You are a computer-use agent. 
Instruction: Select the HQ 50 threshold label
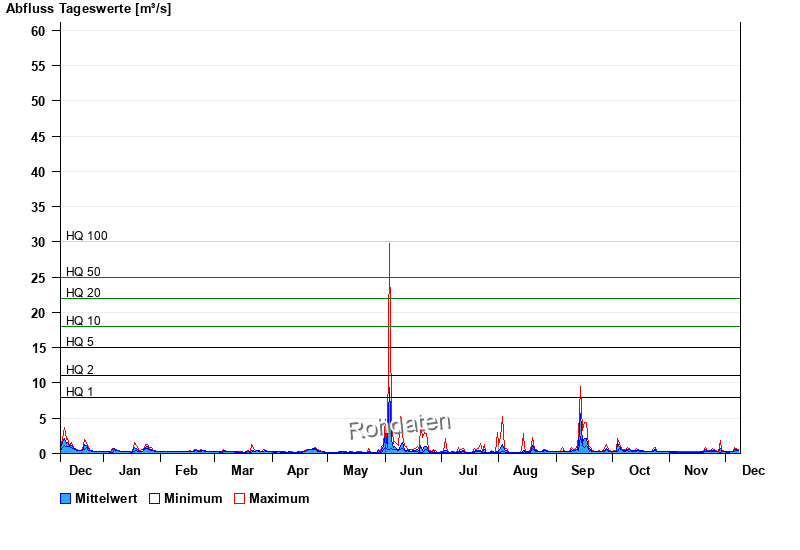click(83, 272)
